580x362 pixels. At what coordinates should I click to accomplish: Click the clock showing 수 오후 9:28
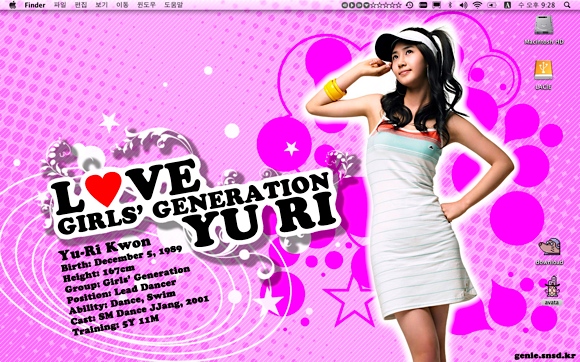pos(537,5)
